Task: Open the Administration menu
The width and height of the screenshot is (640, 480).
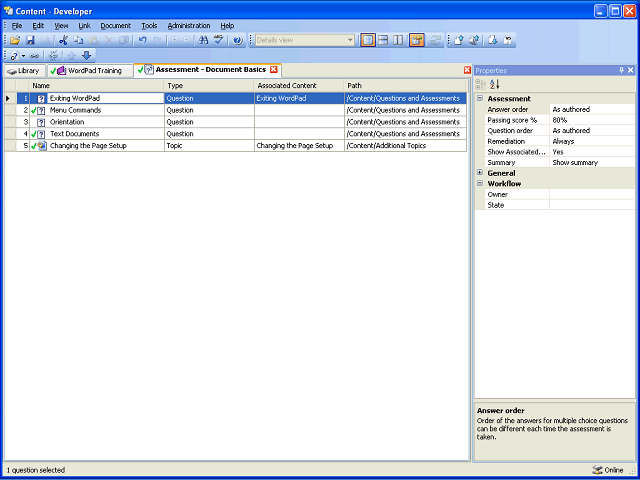Action: pos(189,26)
